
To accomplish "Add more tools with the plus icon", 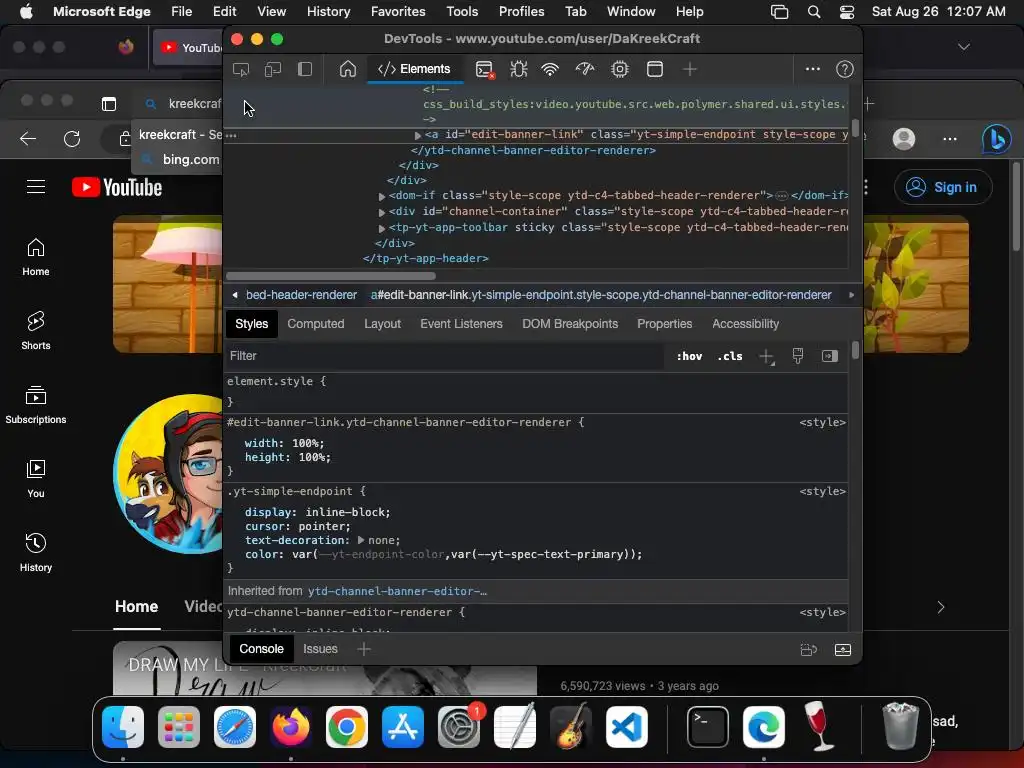I will click(x=690, y=69).
